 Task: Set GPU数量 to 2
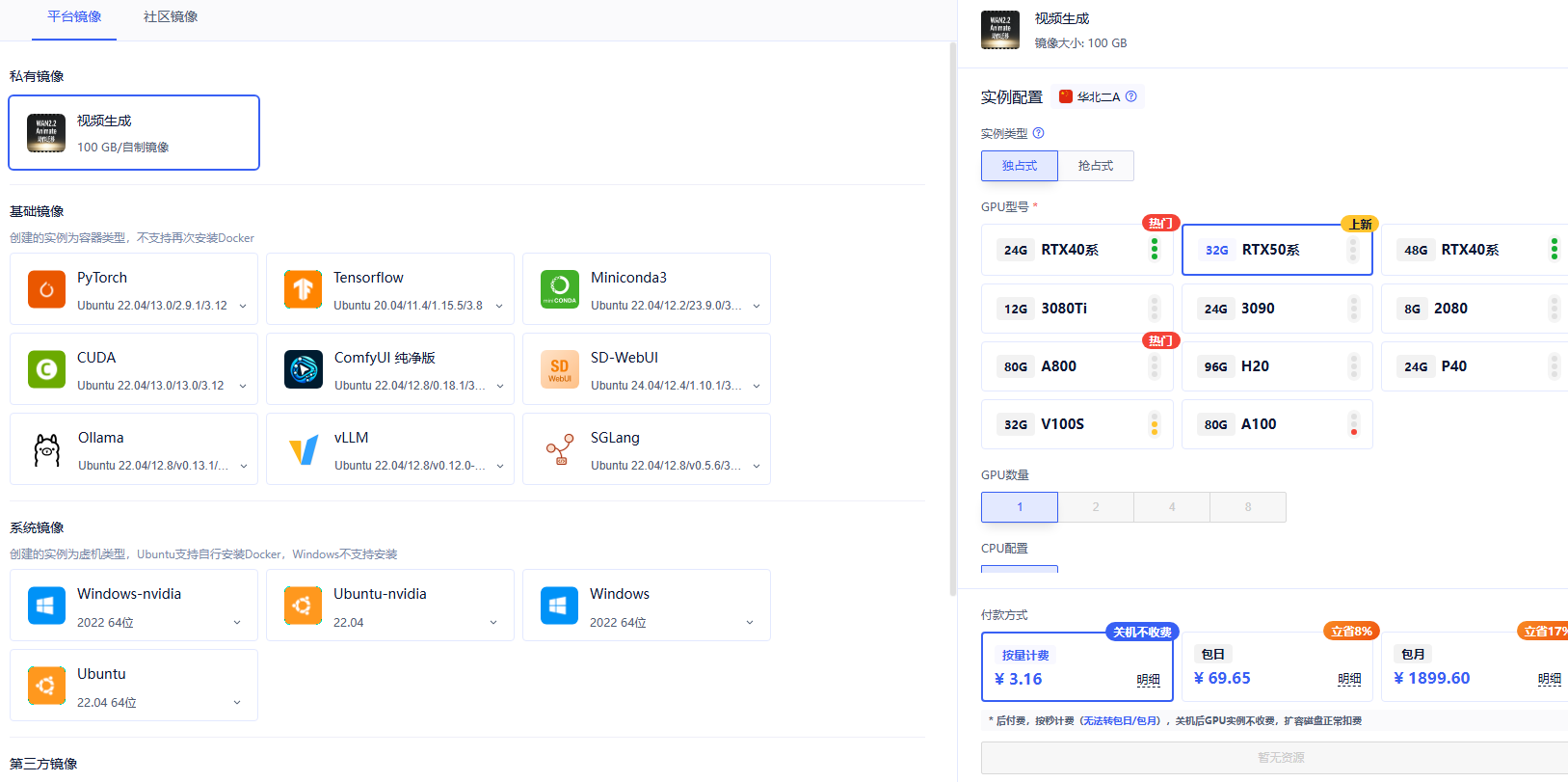(x=1095, y=507)
